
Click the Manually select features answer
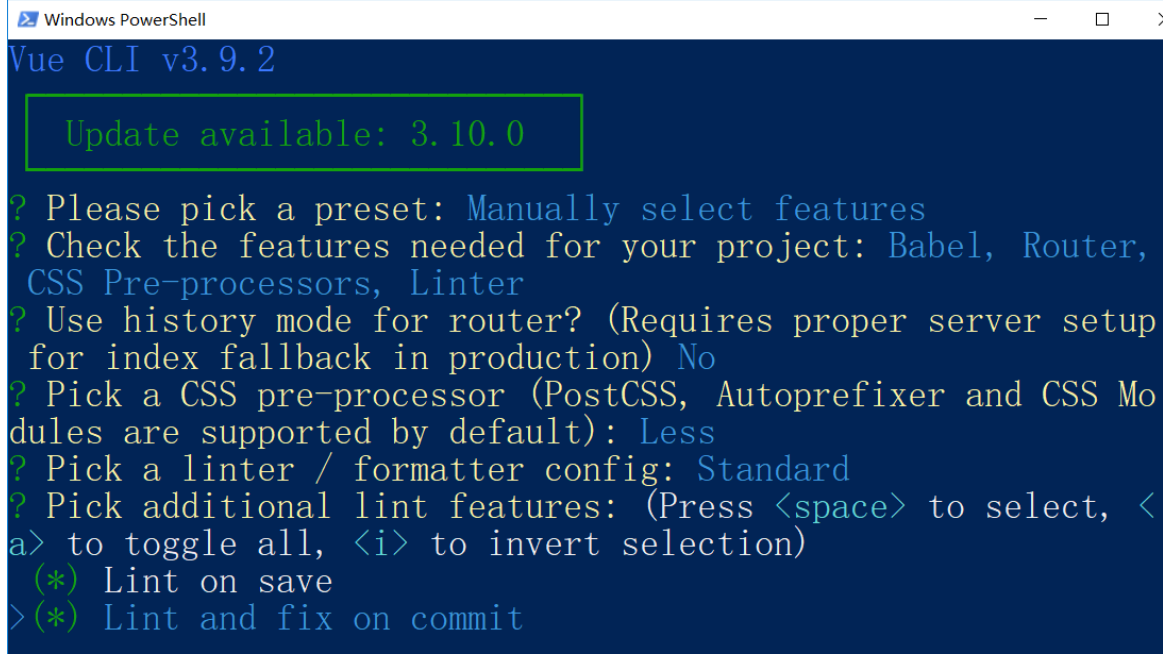696,209
